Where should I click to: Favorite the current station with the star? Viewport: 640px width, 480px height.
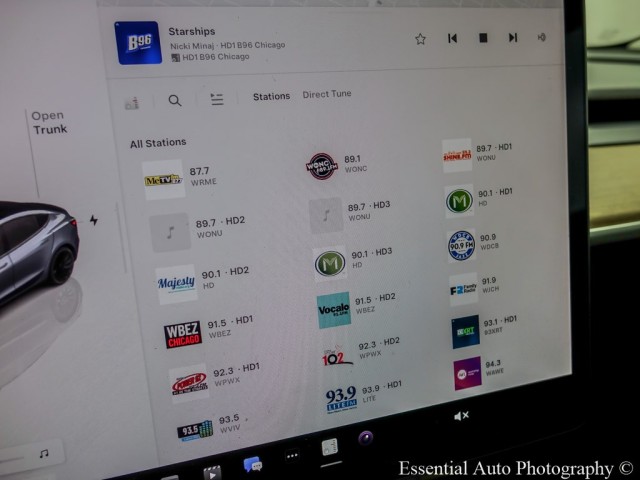[x=421, y=39]
